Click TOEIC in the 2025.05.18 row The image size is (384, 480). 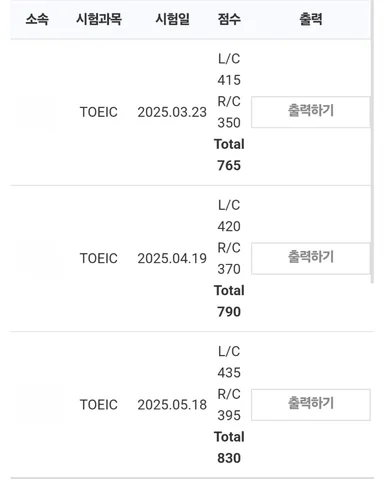[99, 405]
